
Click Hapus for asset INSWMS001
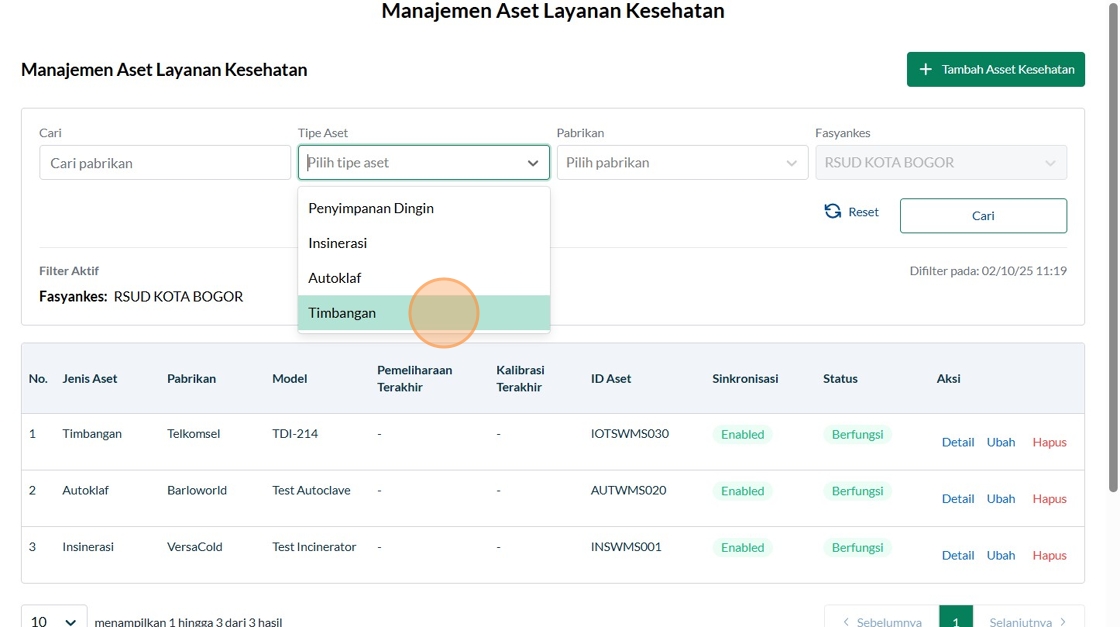[x=1049, y=555]
